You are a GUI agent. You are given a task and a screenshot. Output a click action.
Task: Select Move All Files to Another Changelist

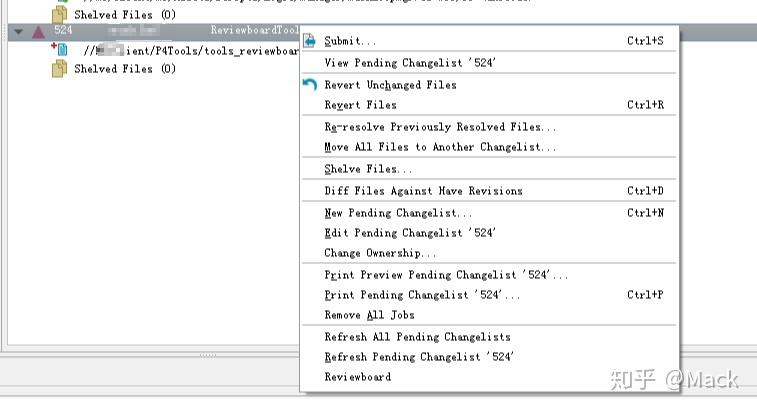pos(440,147)
